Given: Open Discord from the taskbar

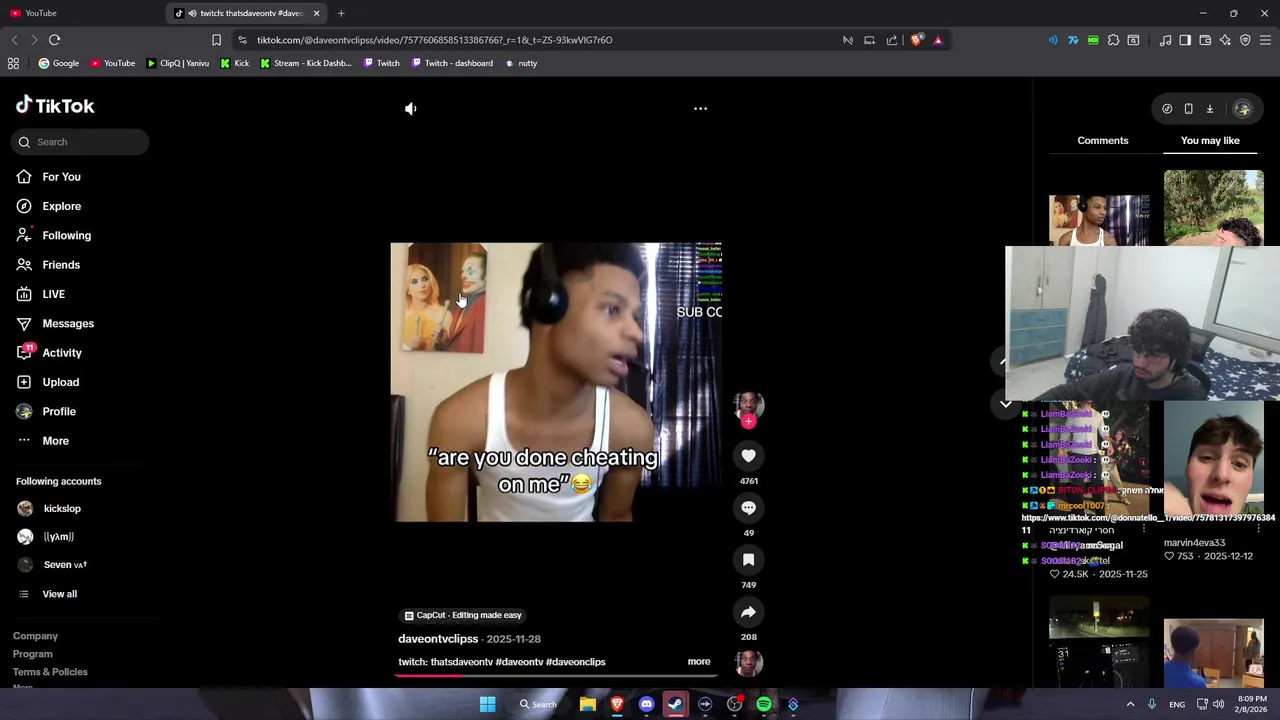Looking at the screenshot, I should (x=646, y=704).
